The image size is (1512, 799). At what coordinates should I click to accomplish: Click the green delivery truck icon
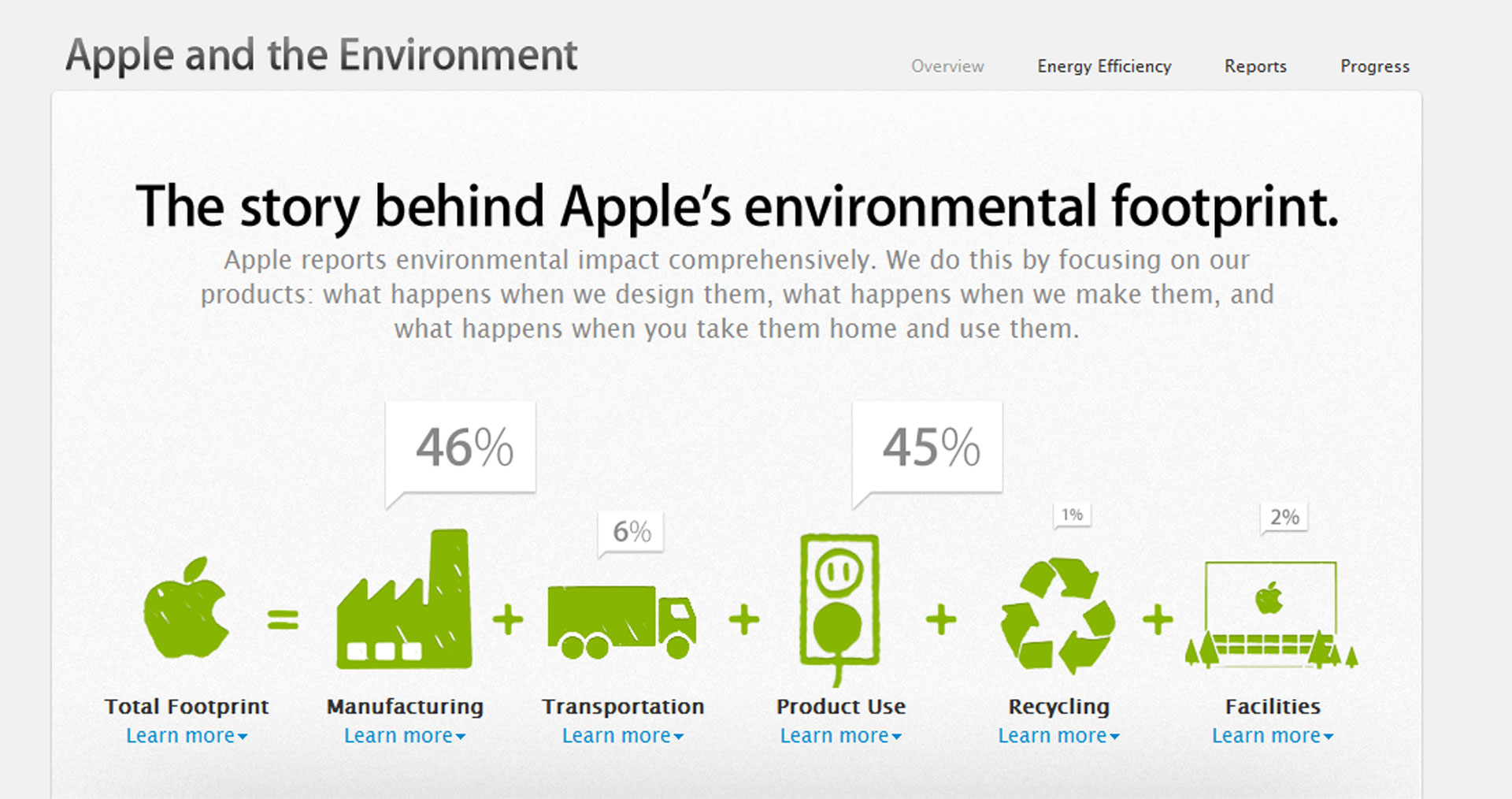pos(621,622)
